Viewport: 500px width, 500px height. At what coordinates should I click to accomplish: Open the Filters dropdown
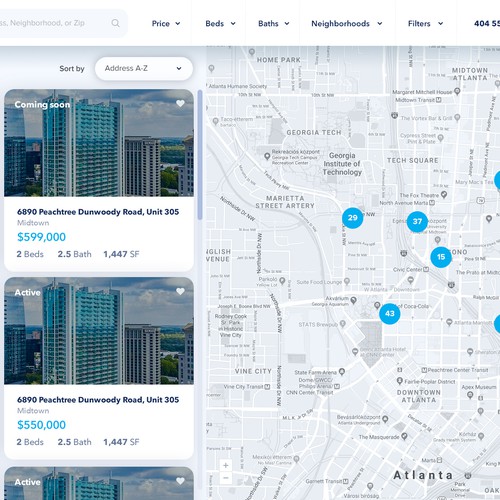(425, 24)
